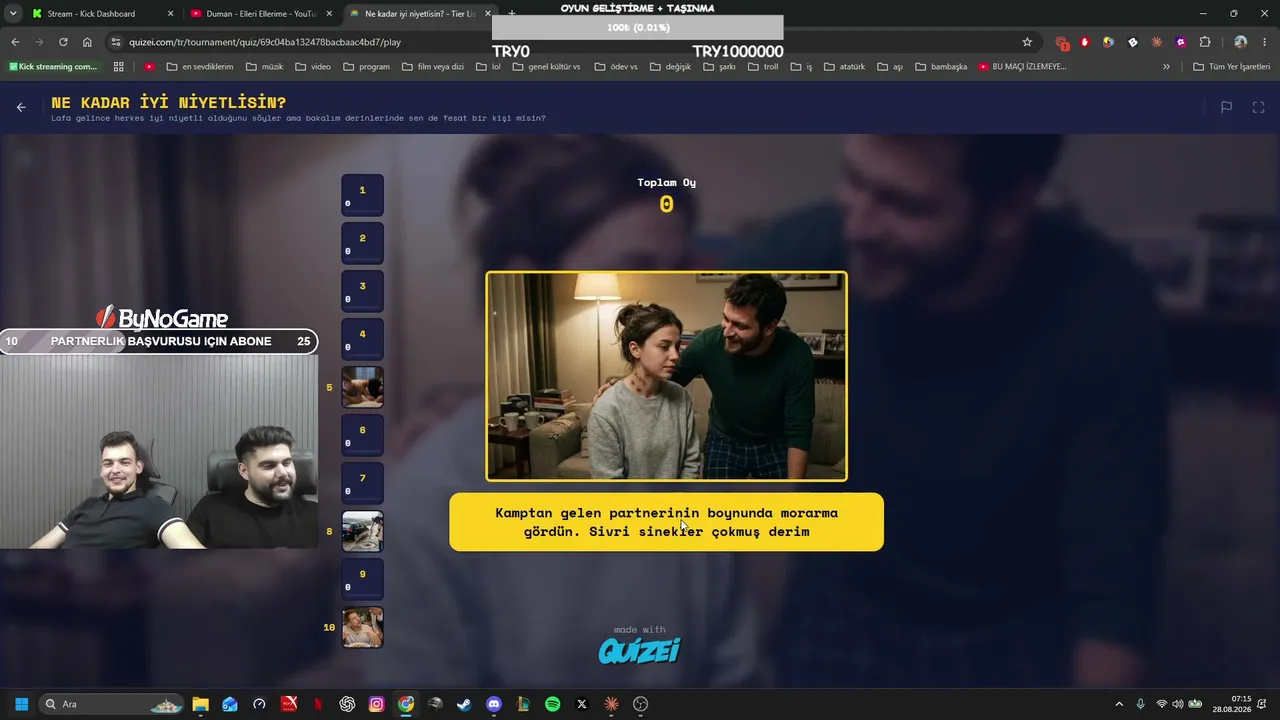Open the Windows Start menu
This screenshot has height=720, width=1280.
tap(21, 704)
